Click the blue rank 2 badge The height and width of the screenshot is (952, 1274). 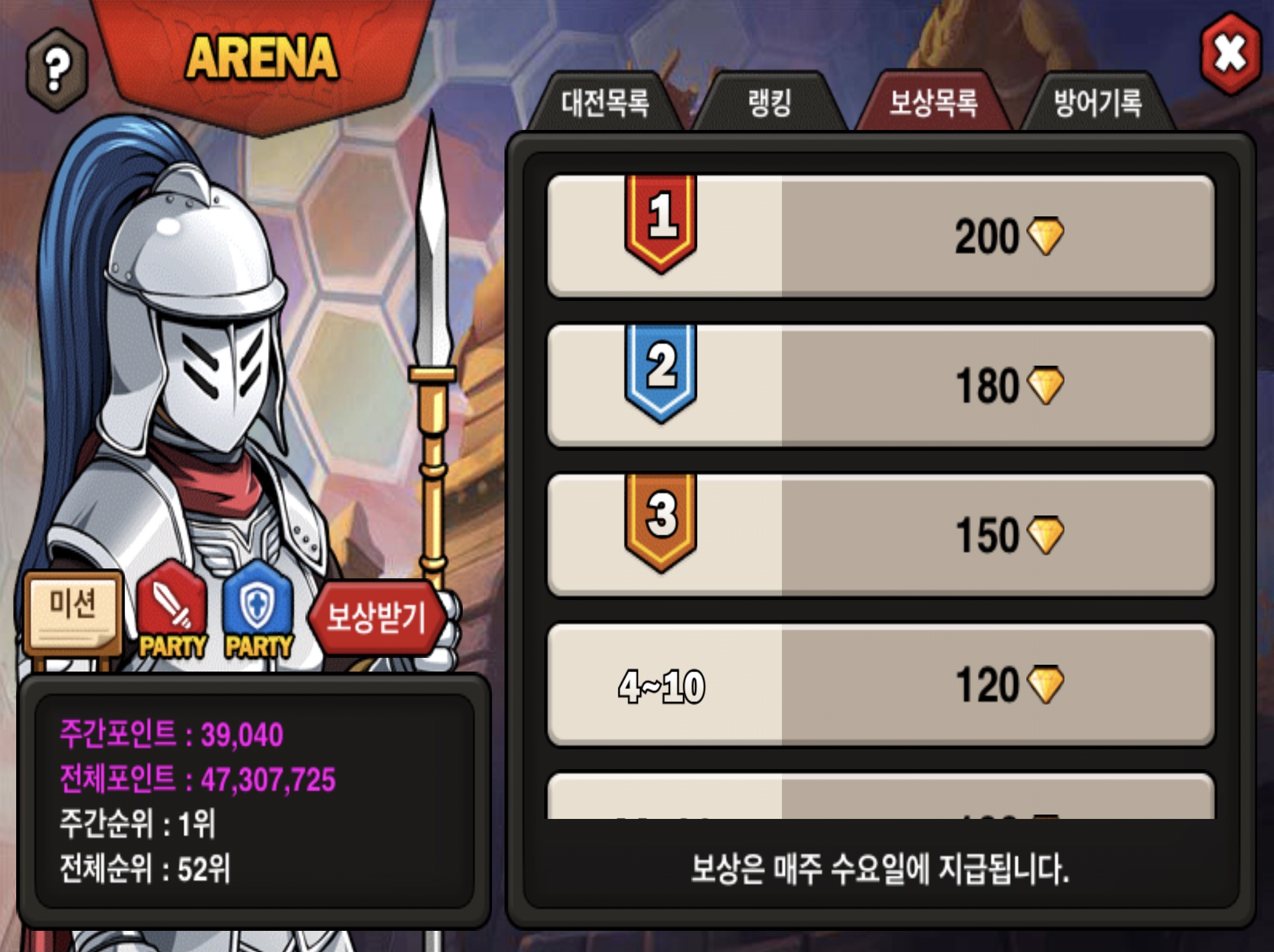pos(661,373)
